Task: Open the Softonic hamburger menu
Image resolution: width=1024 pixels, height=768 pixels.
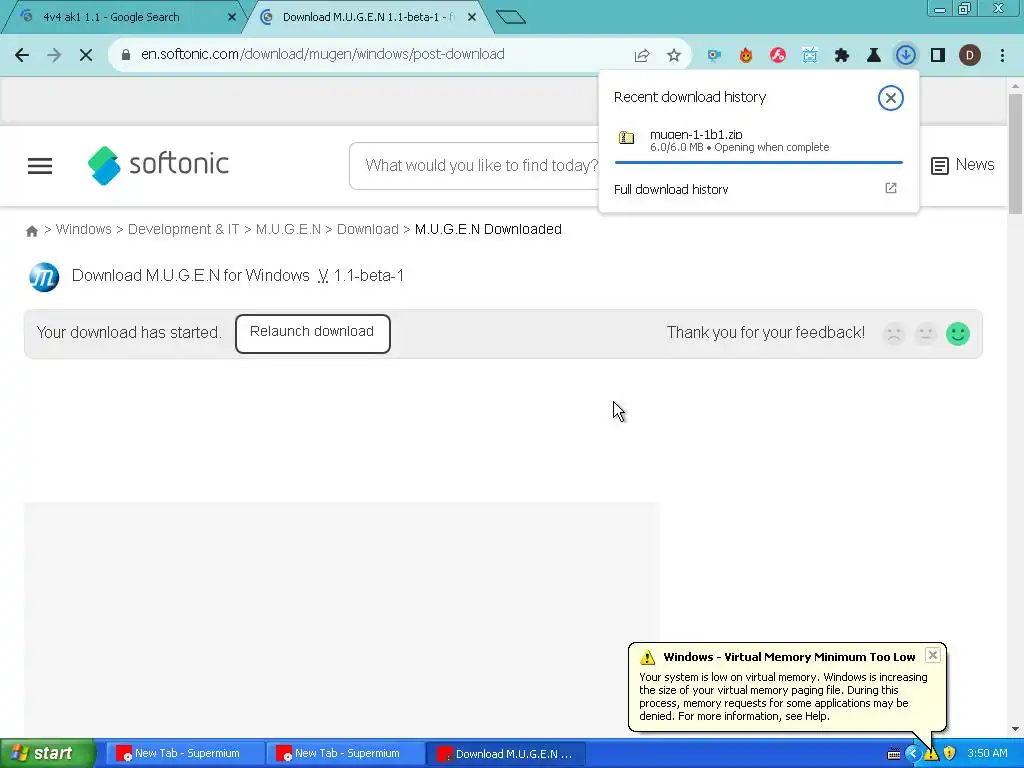Action: (x=40, y=166)
